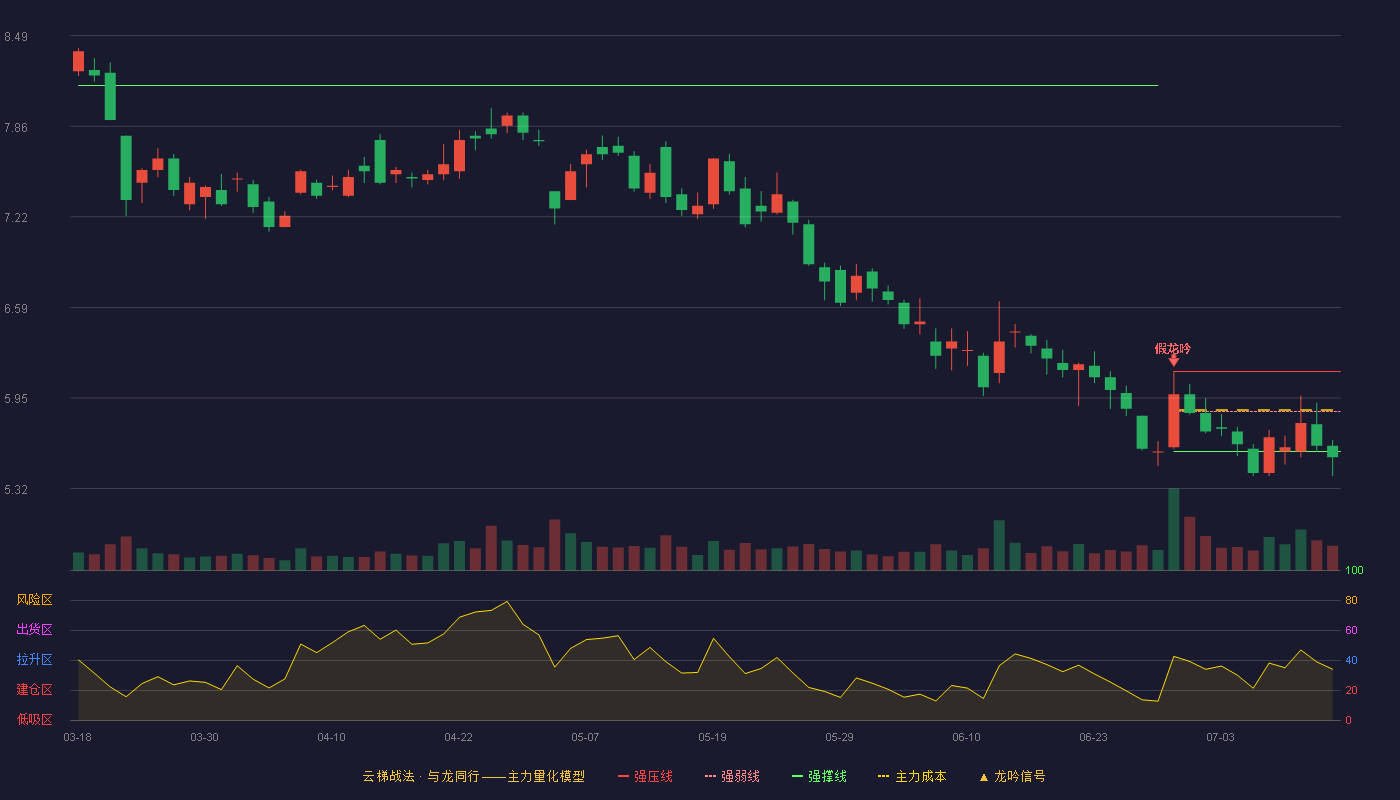This screenshot has width=1400, height=800.
Task: Toggle the 强撑线 legend entry
Action: 819,776
